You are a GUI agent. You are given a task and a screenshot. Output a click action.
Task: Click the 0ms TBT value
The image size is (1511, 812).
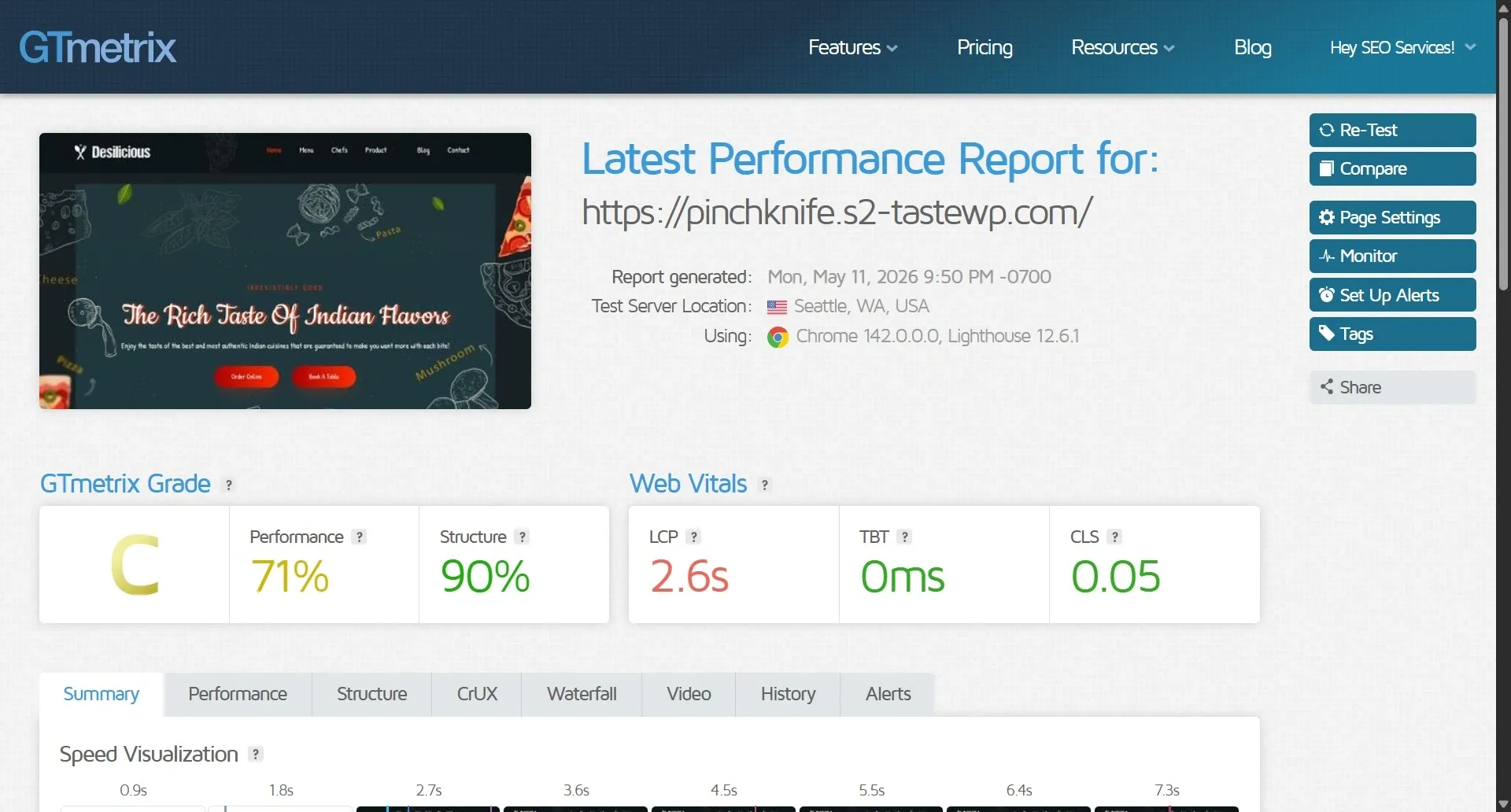[x=902, y=576]
